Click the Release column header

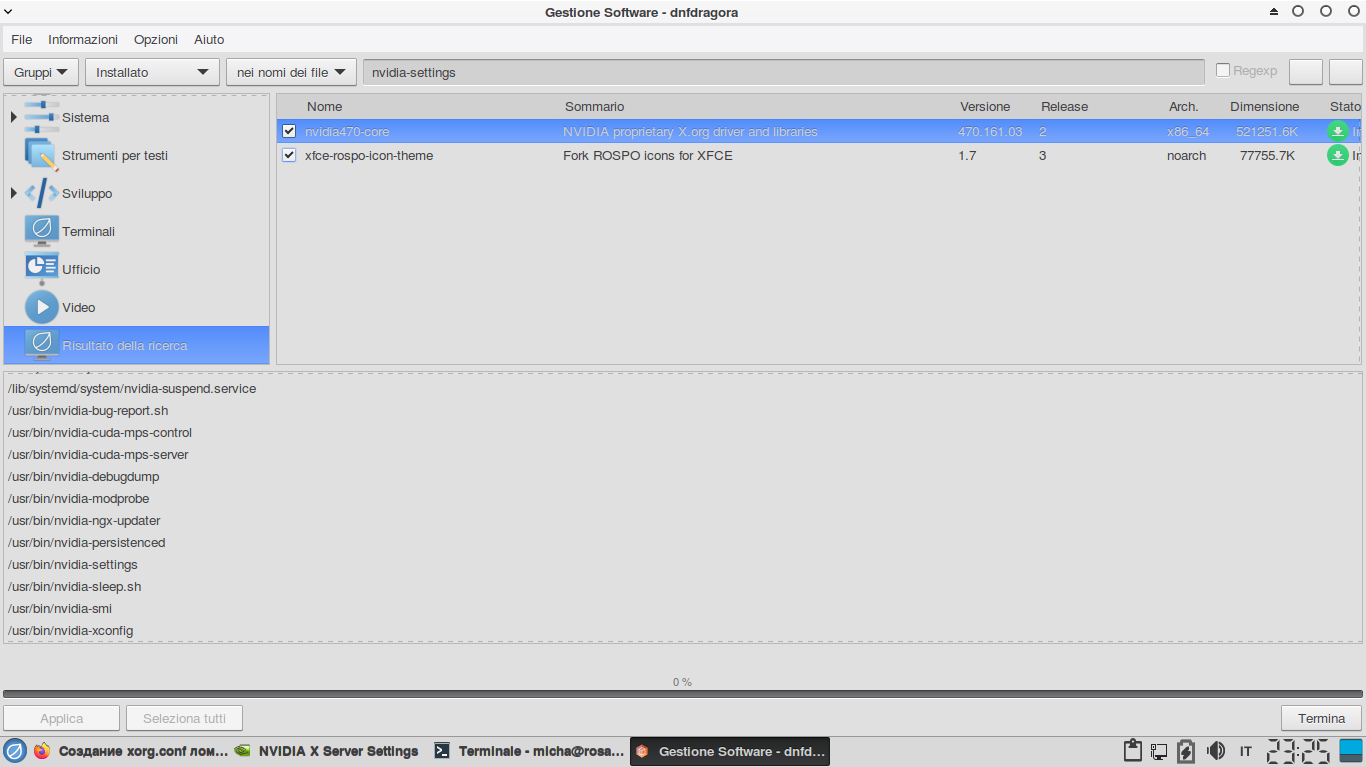click(1064, 106)
